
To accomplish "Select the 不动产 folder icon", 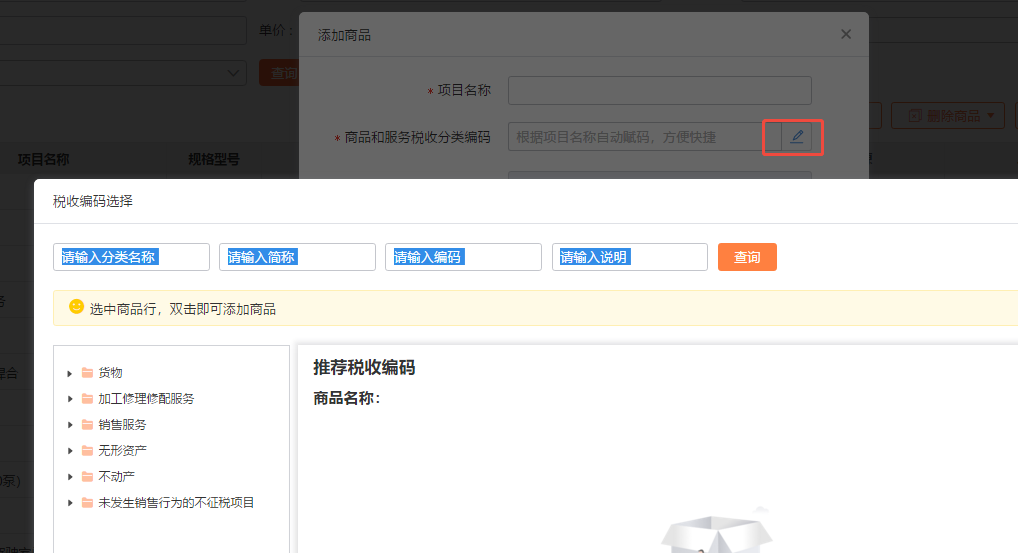I will point(87,476).
